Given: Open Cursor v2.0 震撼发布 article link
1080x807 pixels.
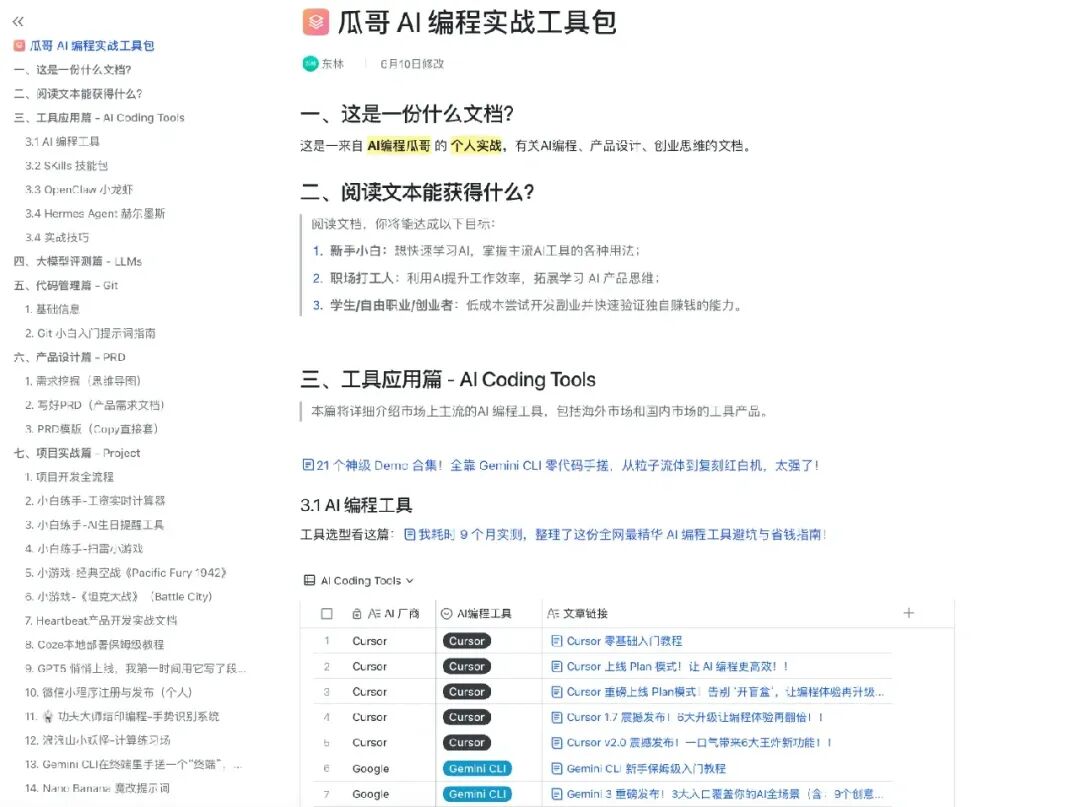Looking at the screenshot, I should [x=698, y=743].
